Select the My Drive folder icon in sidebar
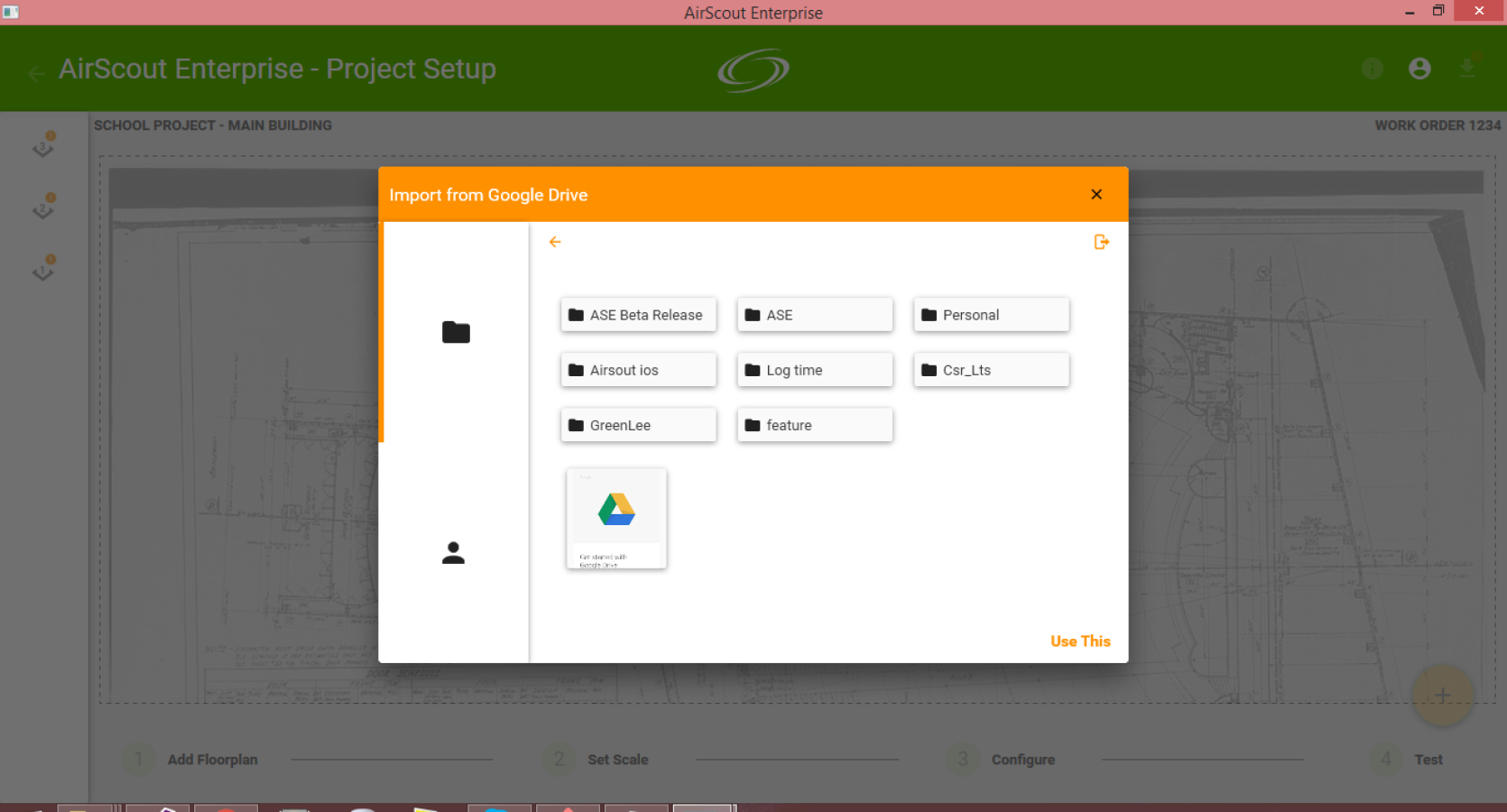 (x=456, y=332)
